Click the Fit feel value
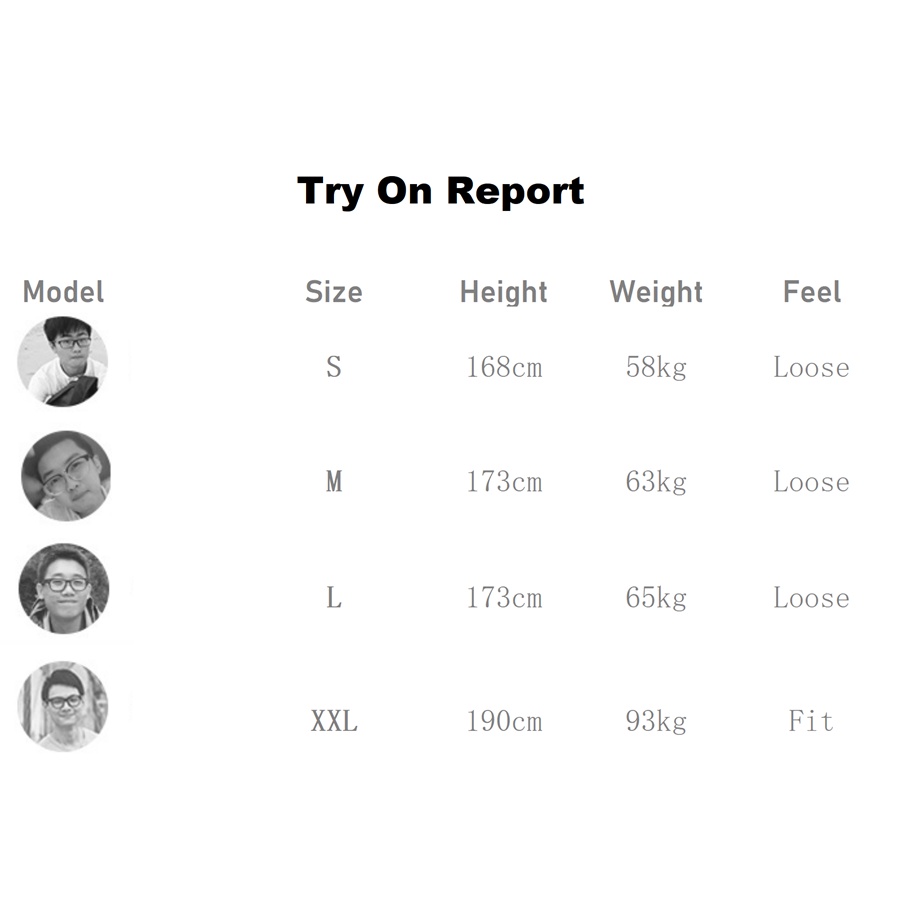 coord(811,721)
